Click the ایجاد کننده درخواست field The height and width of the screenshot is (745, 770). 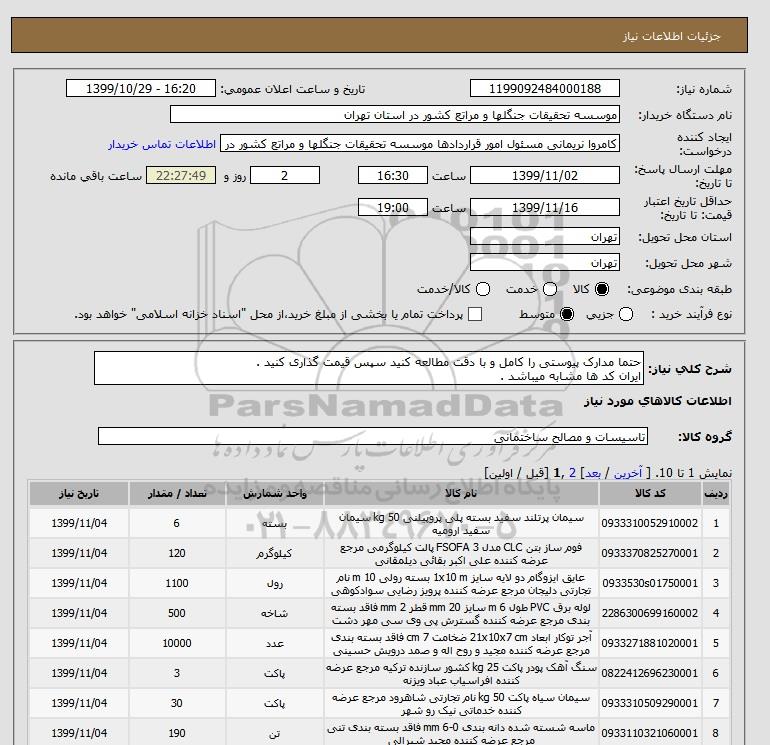(420, 144)
